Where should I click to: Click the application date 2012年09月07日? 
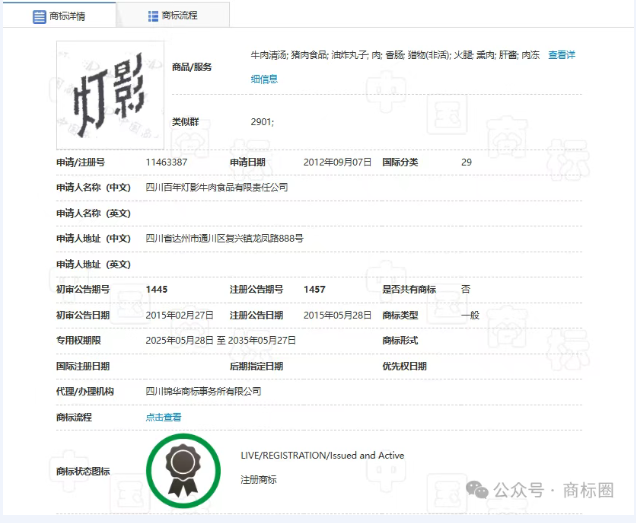tap(337, 162)
